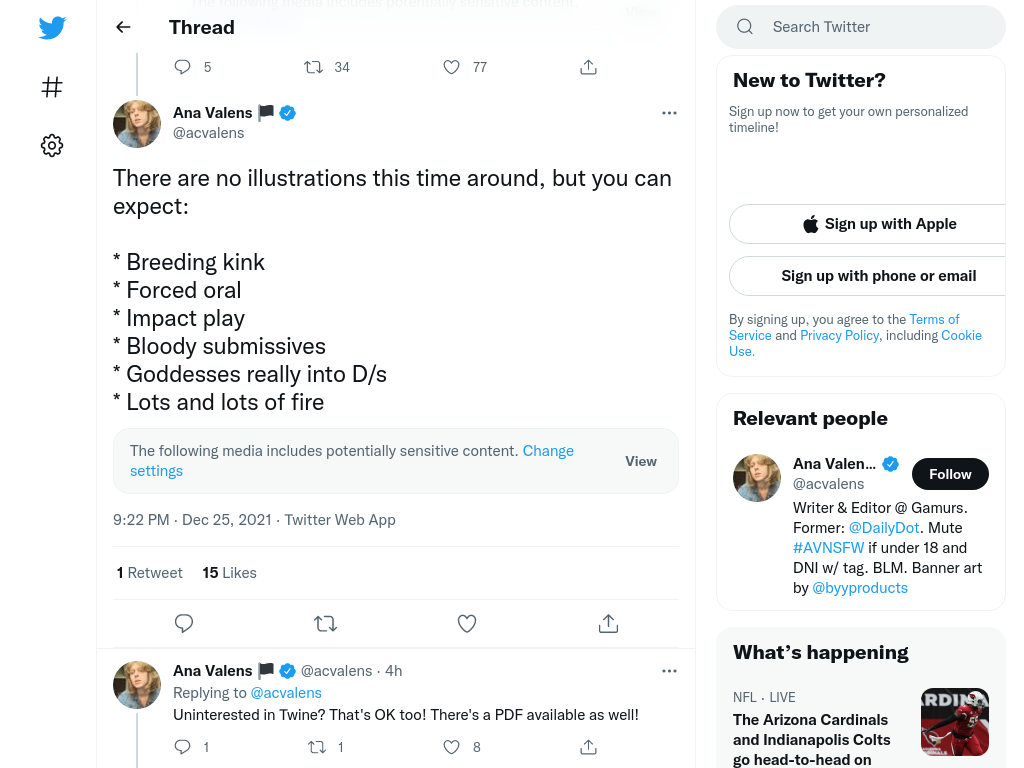Click Sign up with phone or email

tap(878, 276)
